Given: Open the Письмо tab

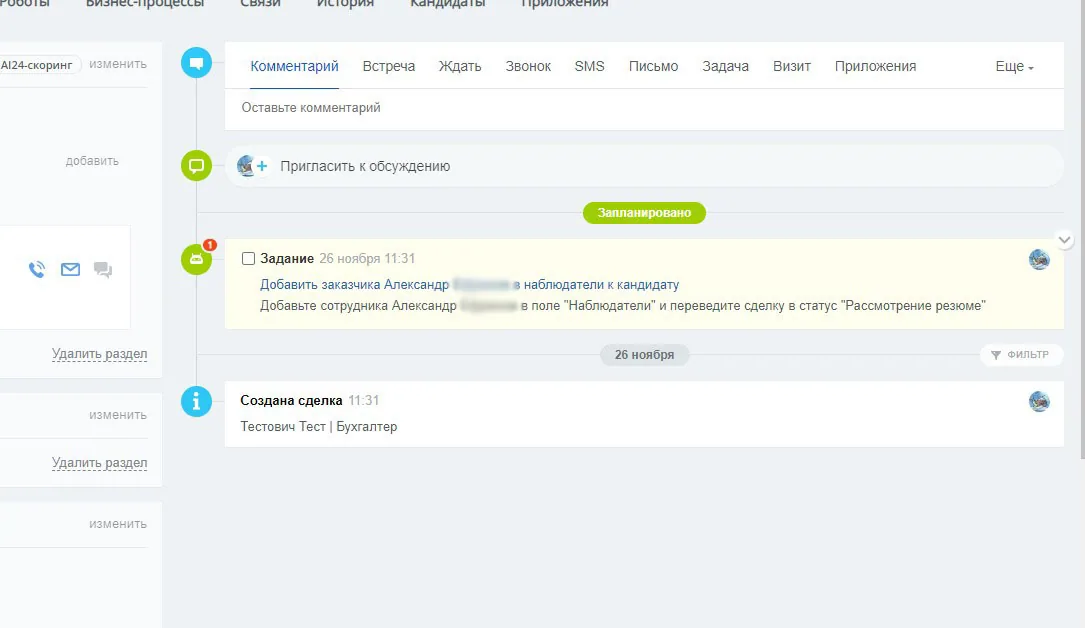Looking at the screenshot, I should tap(653, 66).
